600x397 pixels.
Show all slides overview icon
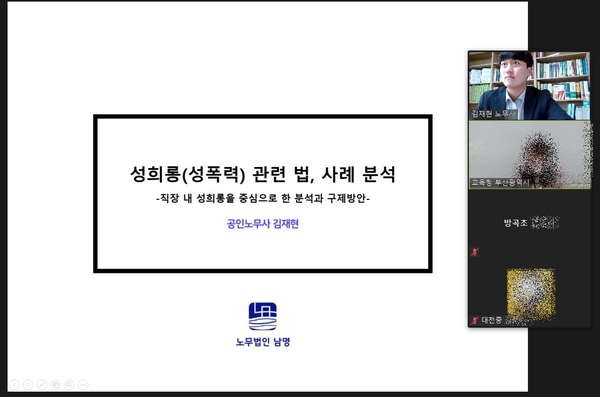click(55, 384)
